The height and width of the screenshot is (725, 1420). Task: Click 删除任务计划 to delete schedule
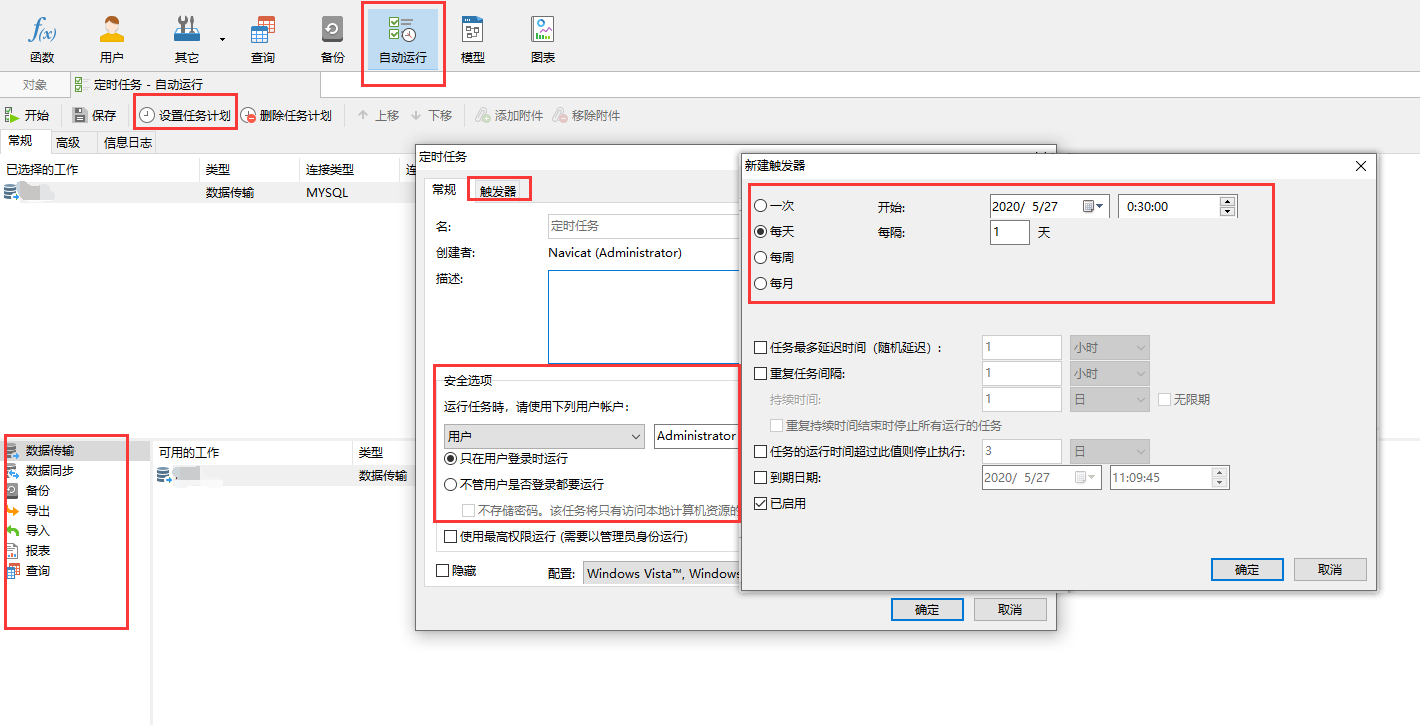286,115
